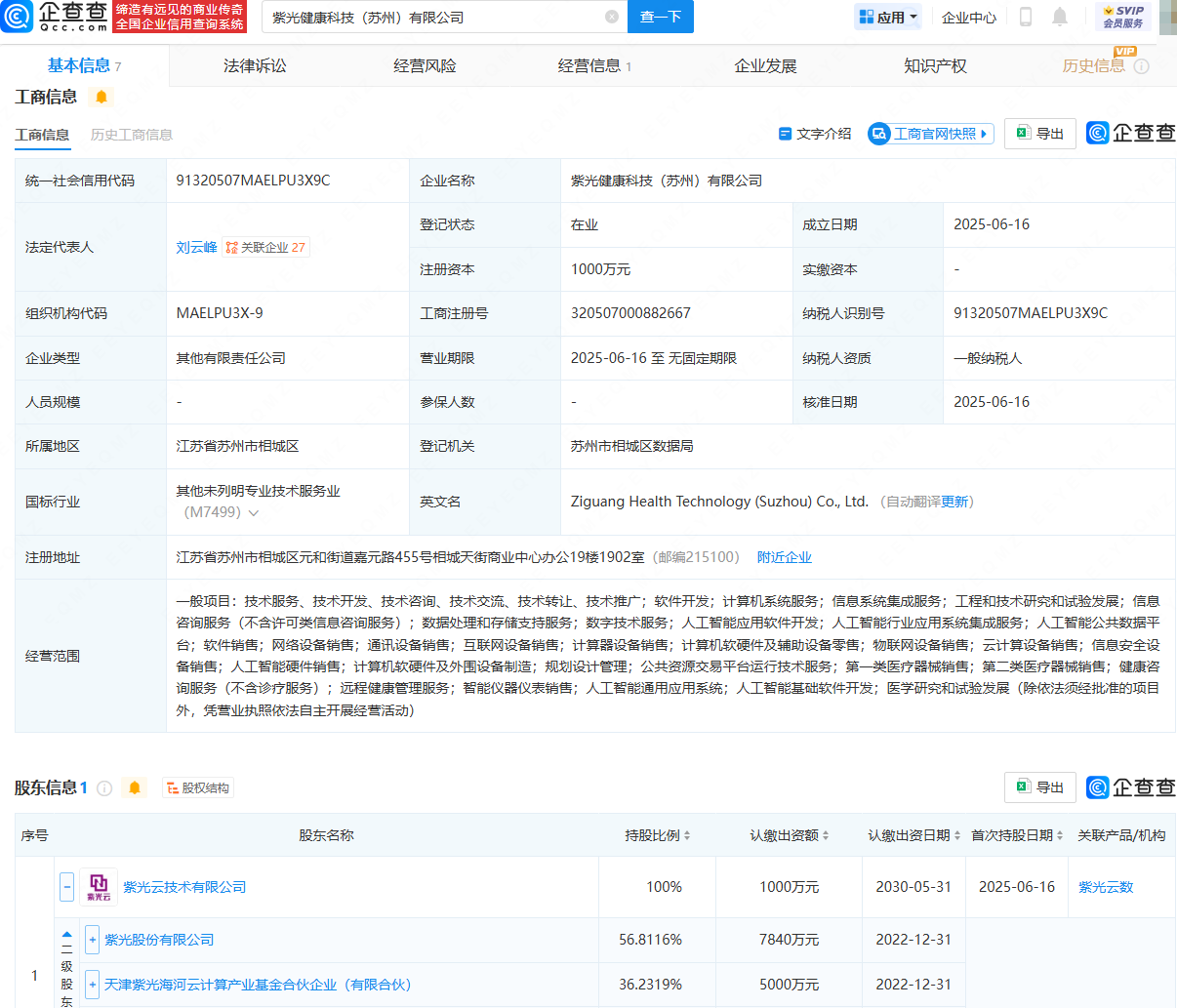Click the 紫光云 company logo thumbnail
Viewport: 1177px width, 1008px height.
(99, 887)
